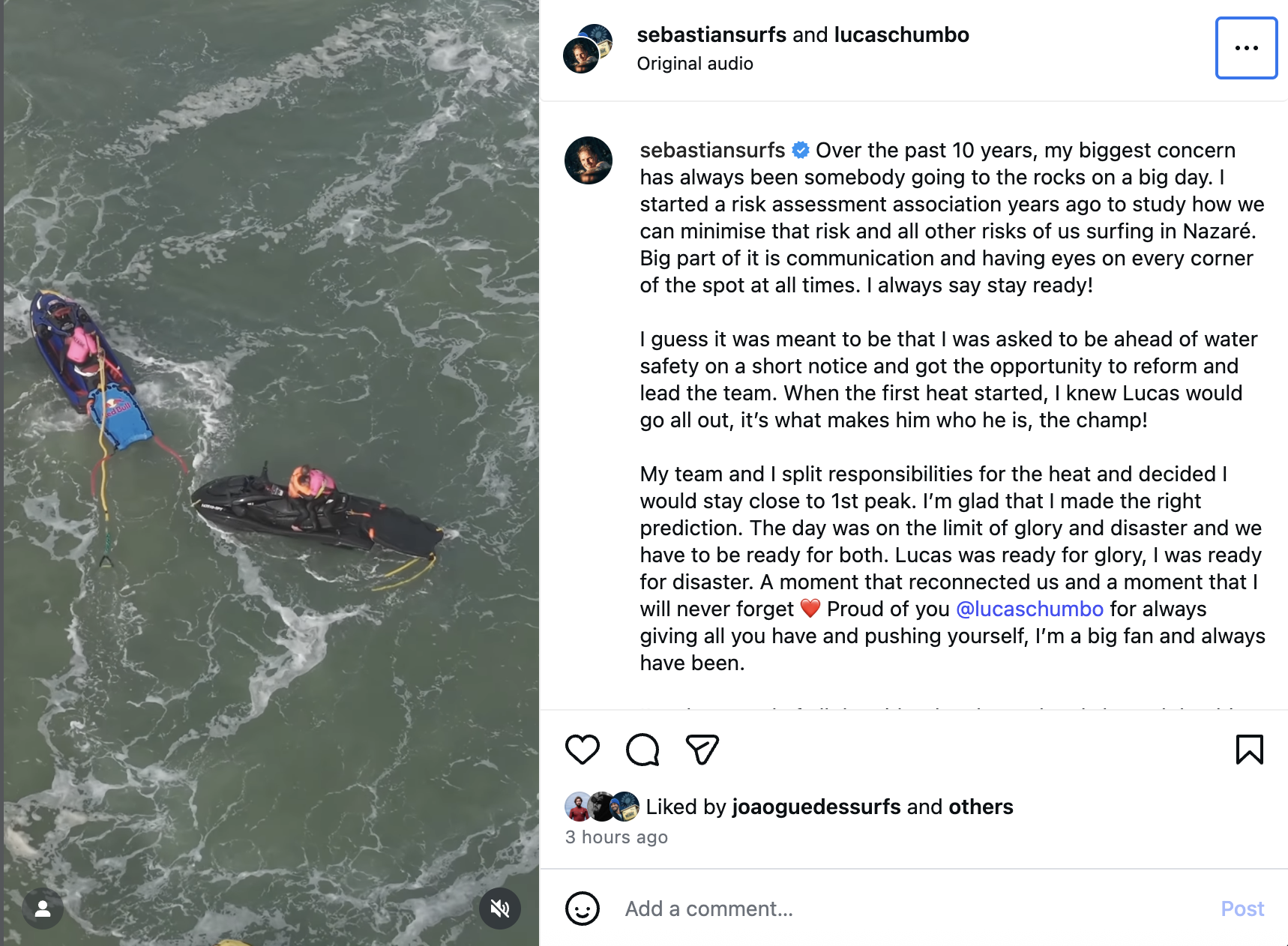1288x946 pixels.
Task: Save post using the bookmark icon
Action: click(1249, 750)
